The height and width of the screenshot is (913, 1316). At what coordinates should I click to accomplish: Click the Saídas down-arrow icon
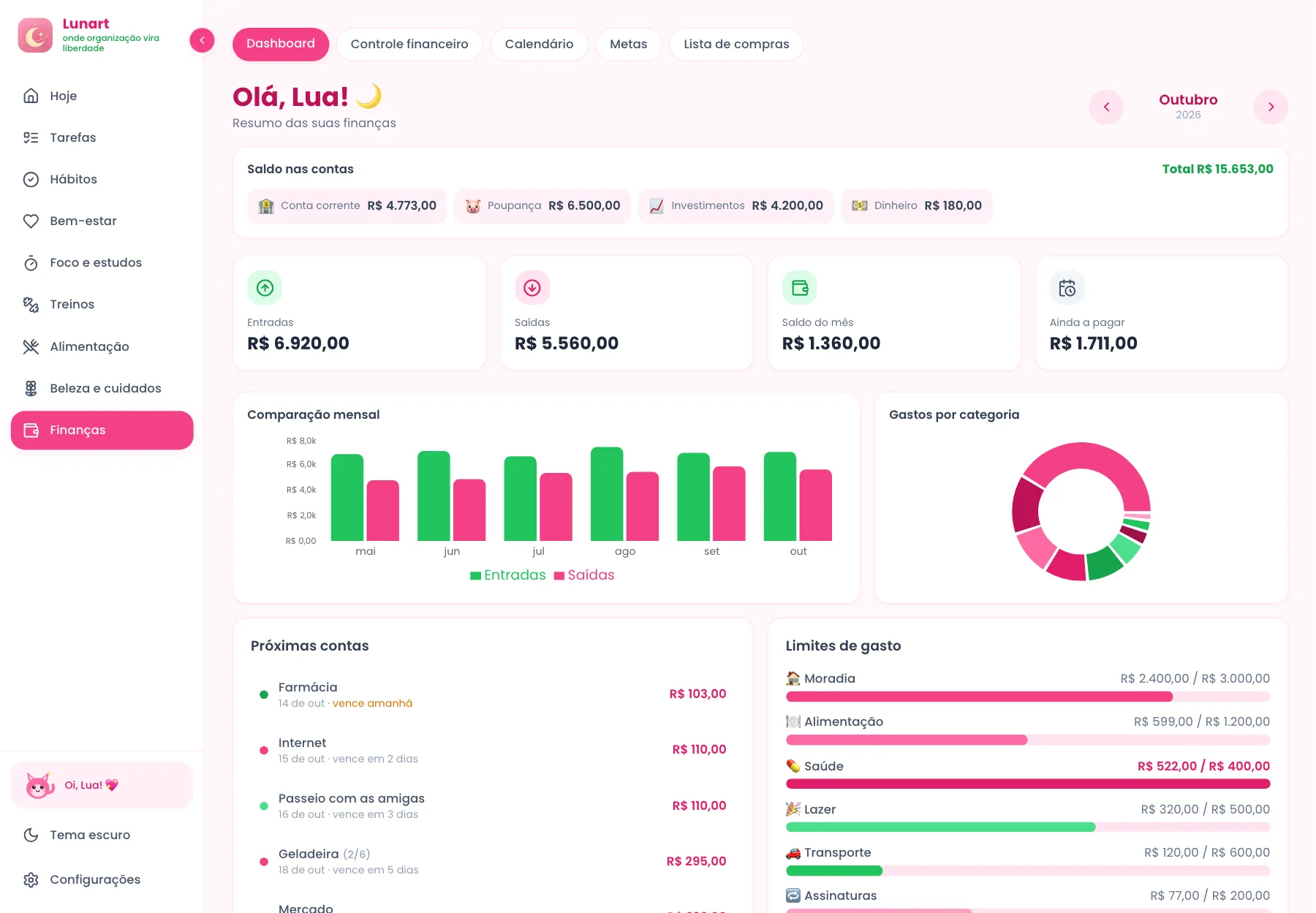coord(532,288)
